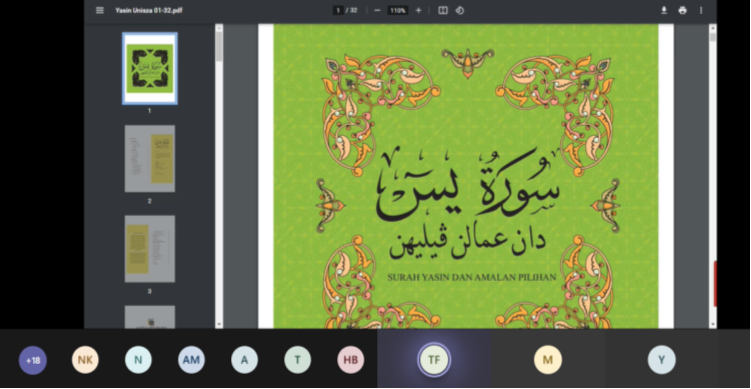Edit the current page number field
Screen dimensions: 751x389
[x=338, y=11]
